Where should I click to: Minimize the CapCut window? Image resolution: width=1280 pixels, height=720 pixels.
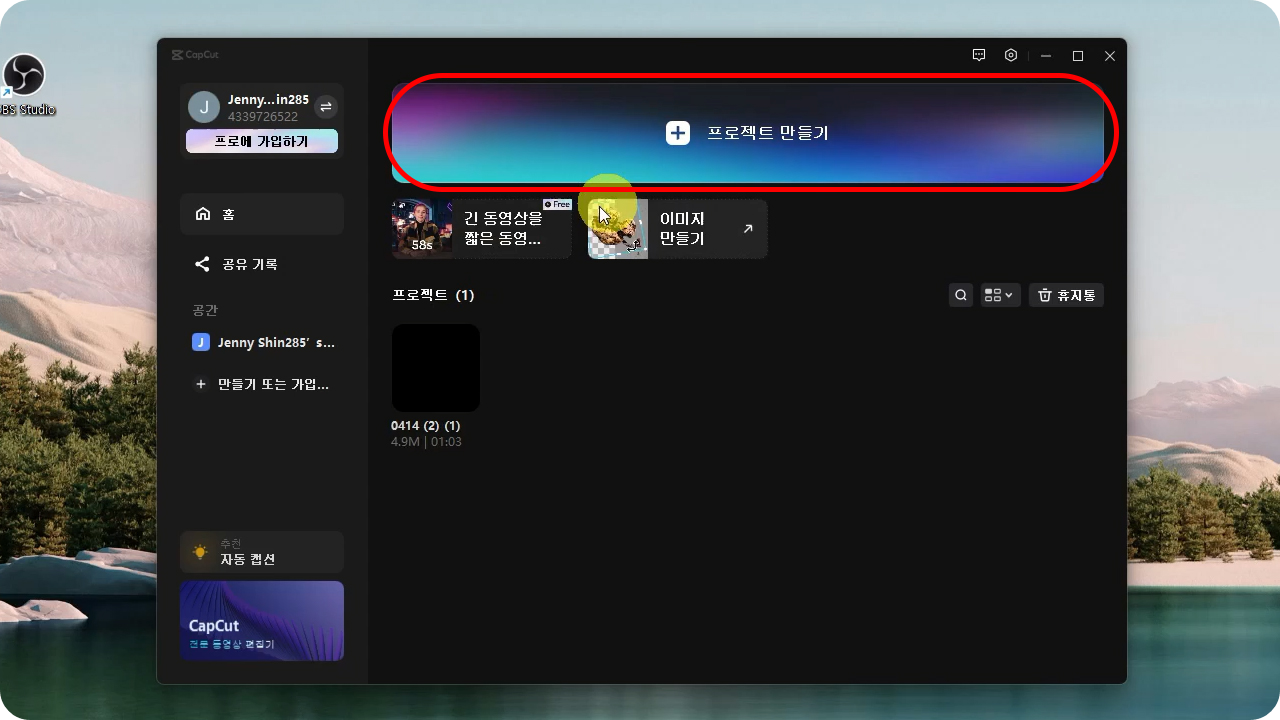coord(1045,56)
